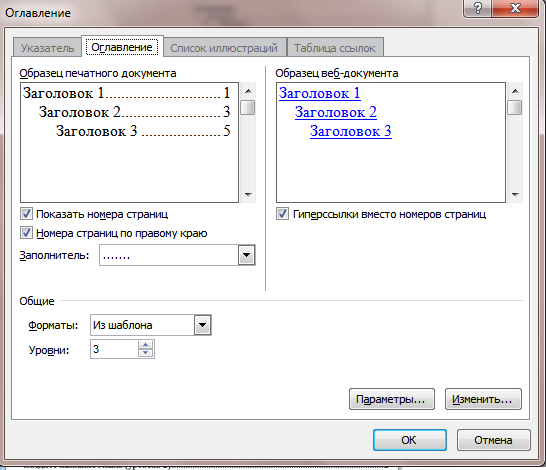The width and height of the screenshot is (546, 470).
Task: Increase Уровни with the up spinner arrow
Action: pos(145,345)
